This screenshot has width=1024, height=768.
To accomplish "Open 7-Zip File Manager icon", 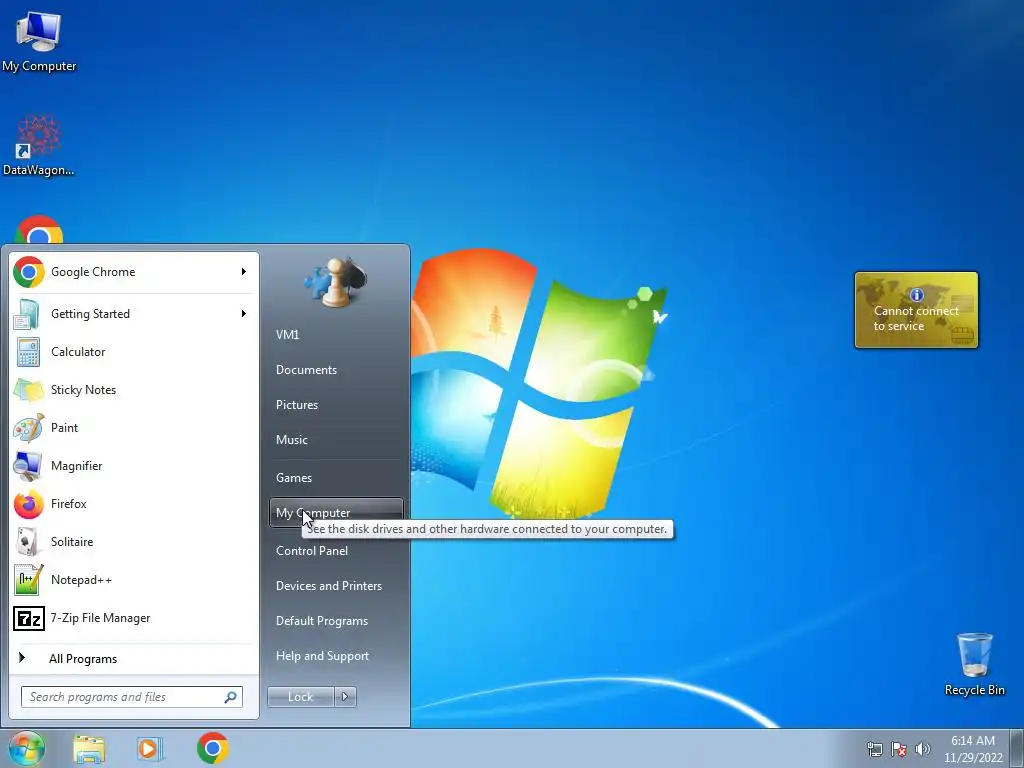I will tap(29, 618).
